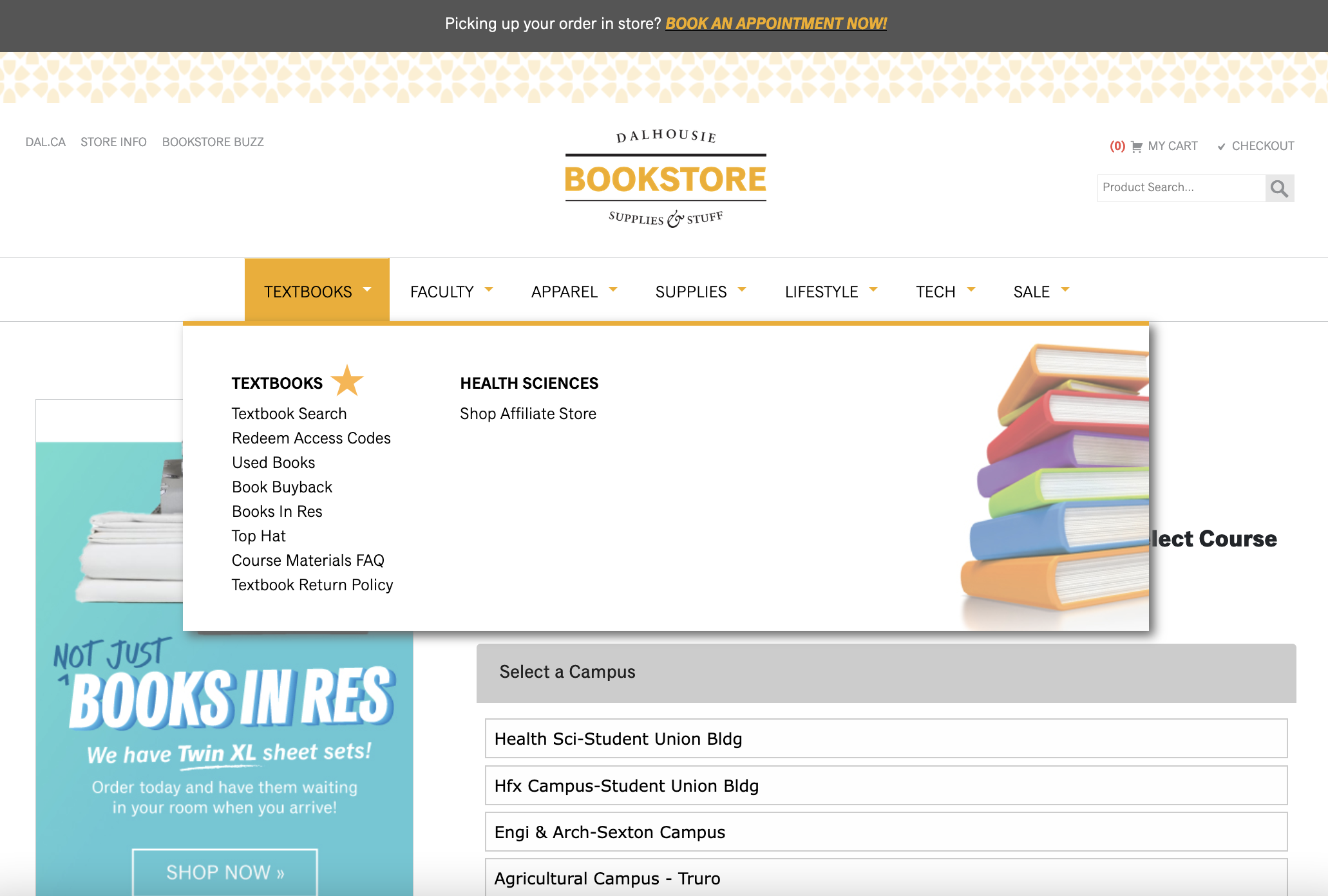Click the Select a Campus header
The image size is (1328, 896).
click(x=886, y=673)
